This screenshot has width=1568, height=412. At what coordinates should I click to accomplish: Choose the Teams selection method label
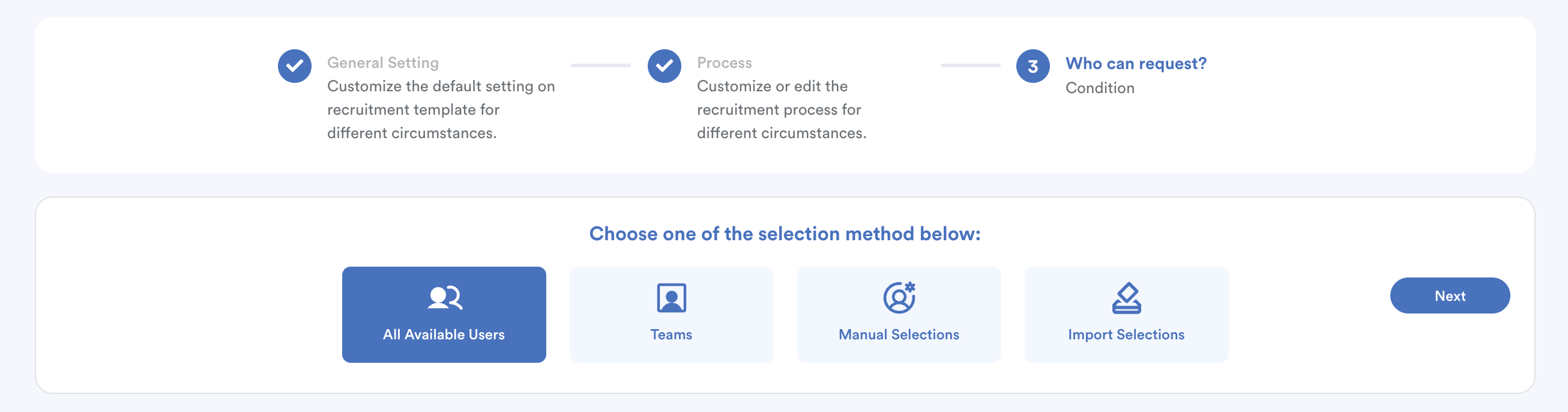[671, 335]
